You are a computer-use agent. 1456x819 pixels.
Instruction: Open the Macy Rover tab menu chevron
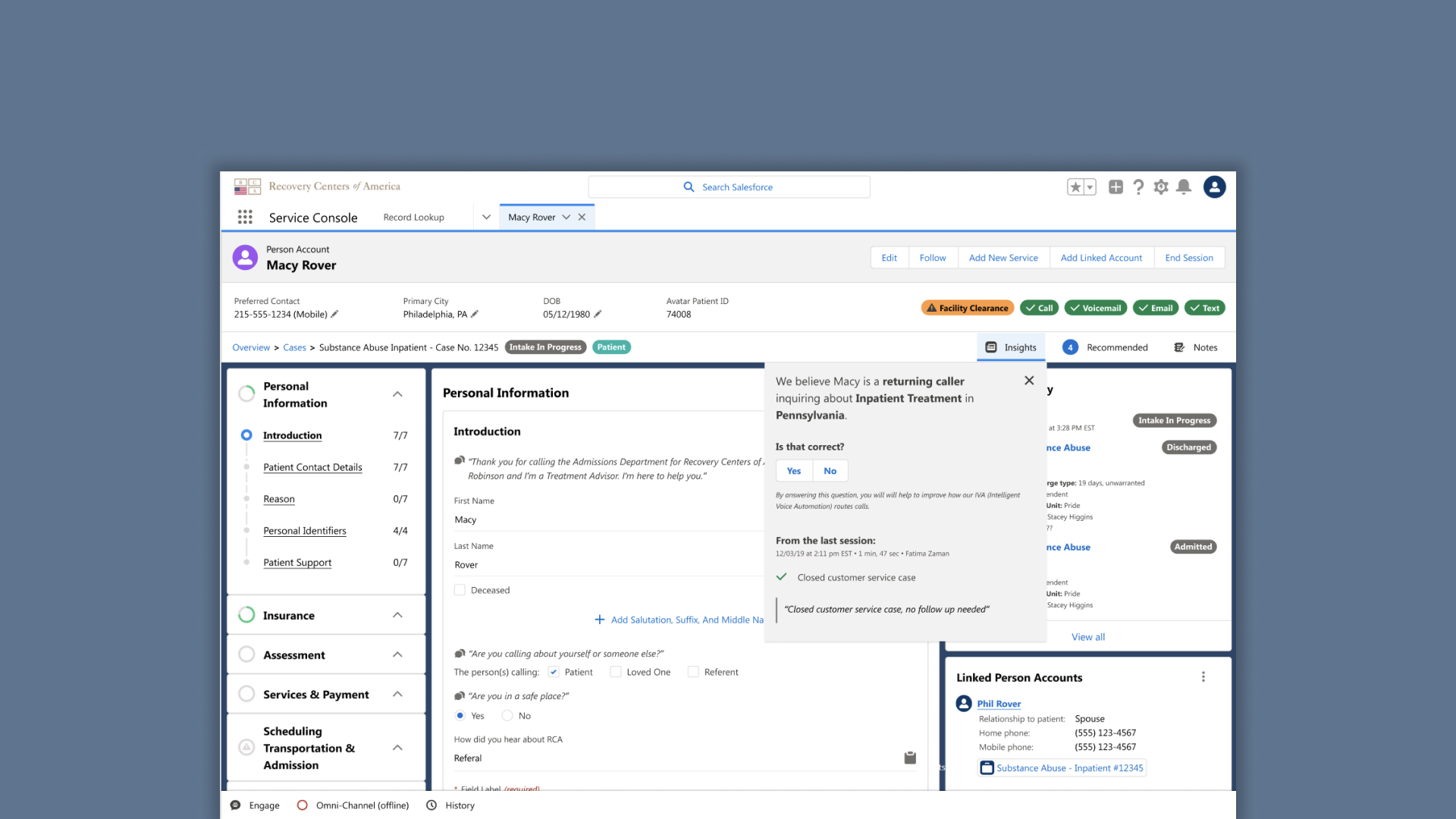pyautogui.click(x=566, y=217)
